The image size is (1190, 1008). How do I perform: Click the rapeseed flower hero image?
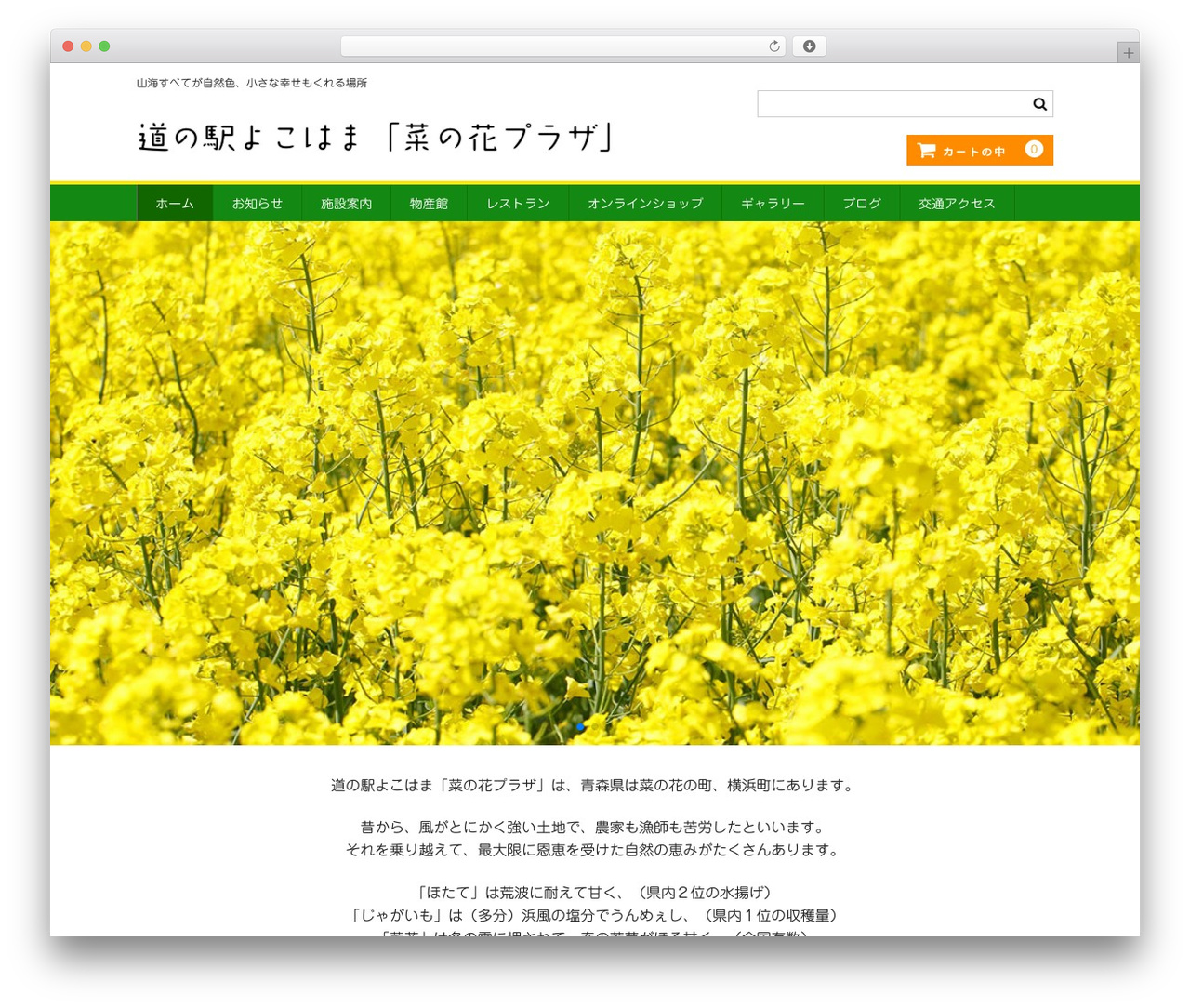pos(595,483)
